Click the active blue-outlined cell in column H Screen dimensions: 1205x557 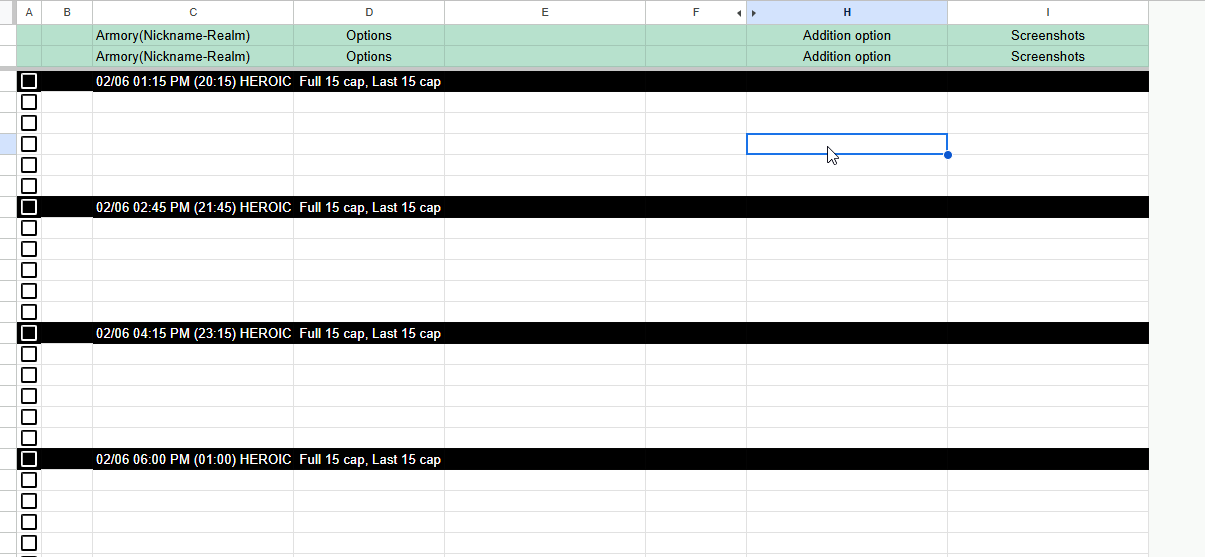pos(847,144)
